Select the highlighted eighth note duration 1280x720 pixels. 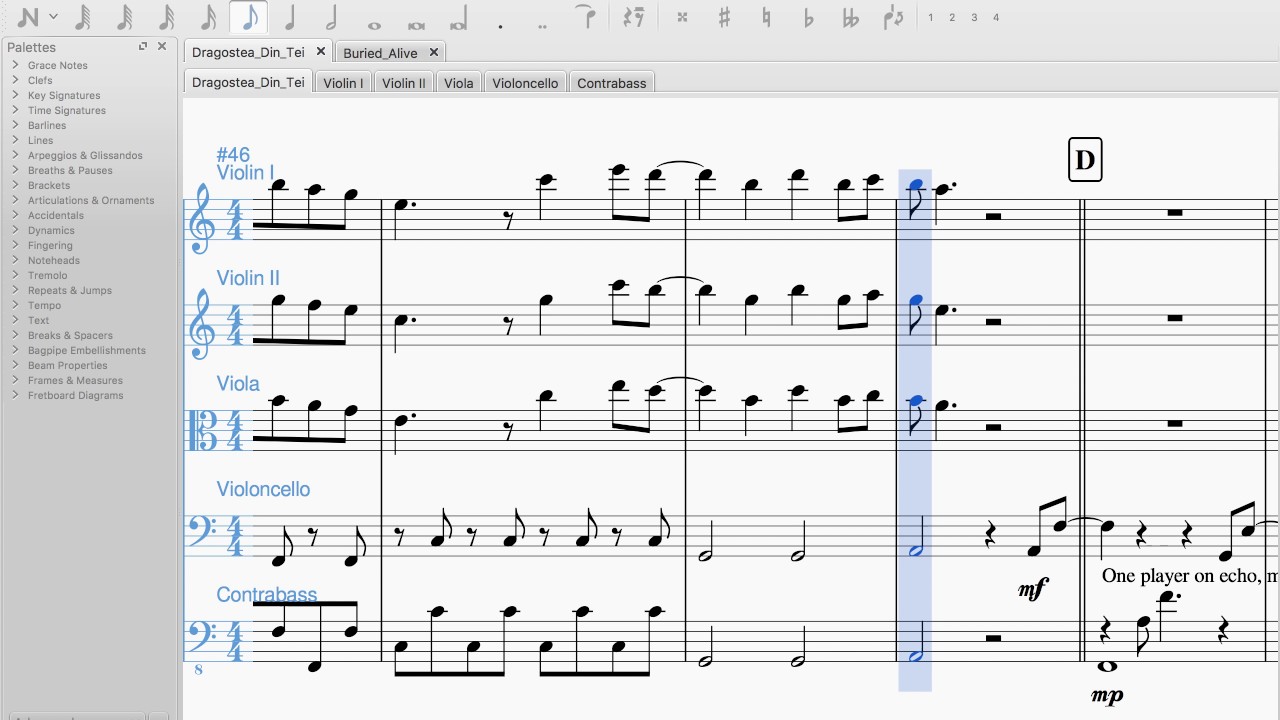(249, 17)
